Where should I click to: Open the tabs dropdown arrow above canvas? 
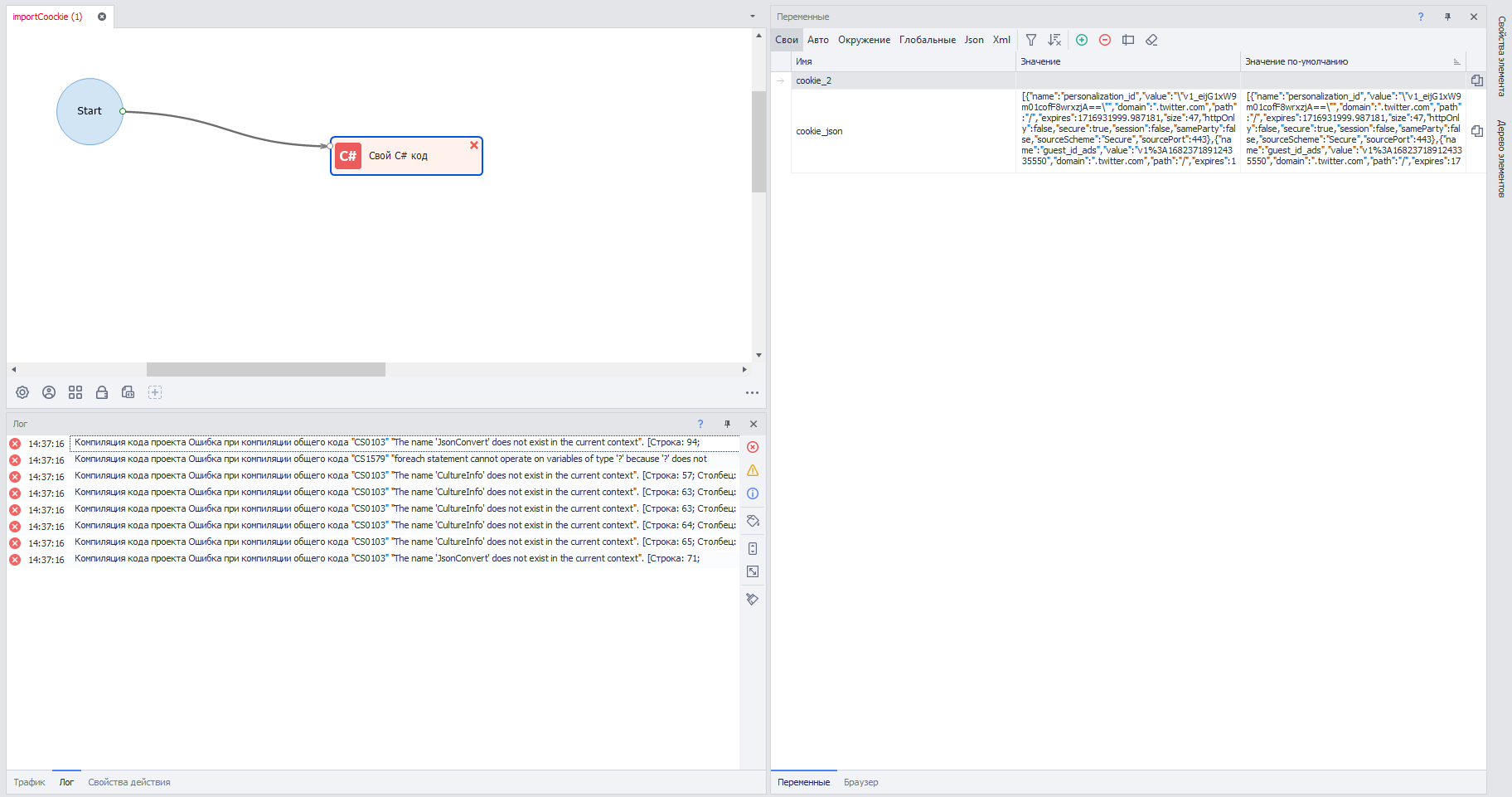tap(753, 17)
